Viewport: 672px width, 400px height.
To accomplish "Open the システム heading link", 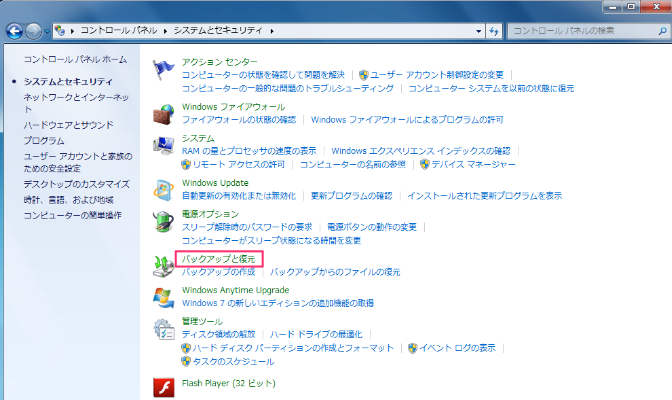I will pyautogui.click(x=198, y=138).
